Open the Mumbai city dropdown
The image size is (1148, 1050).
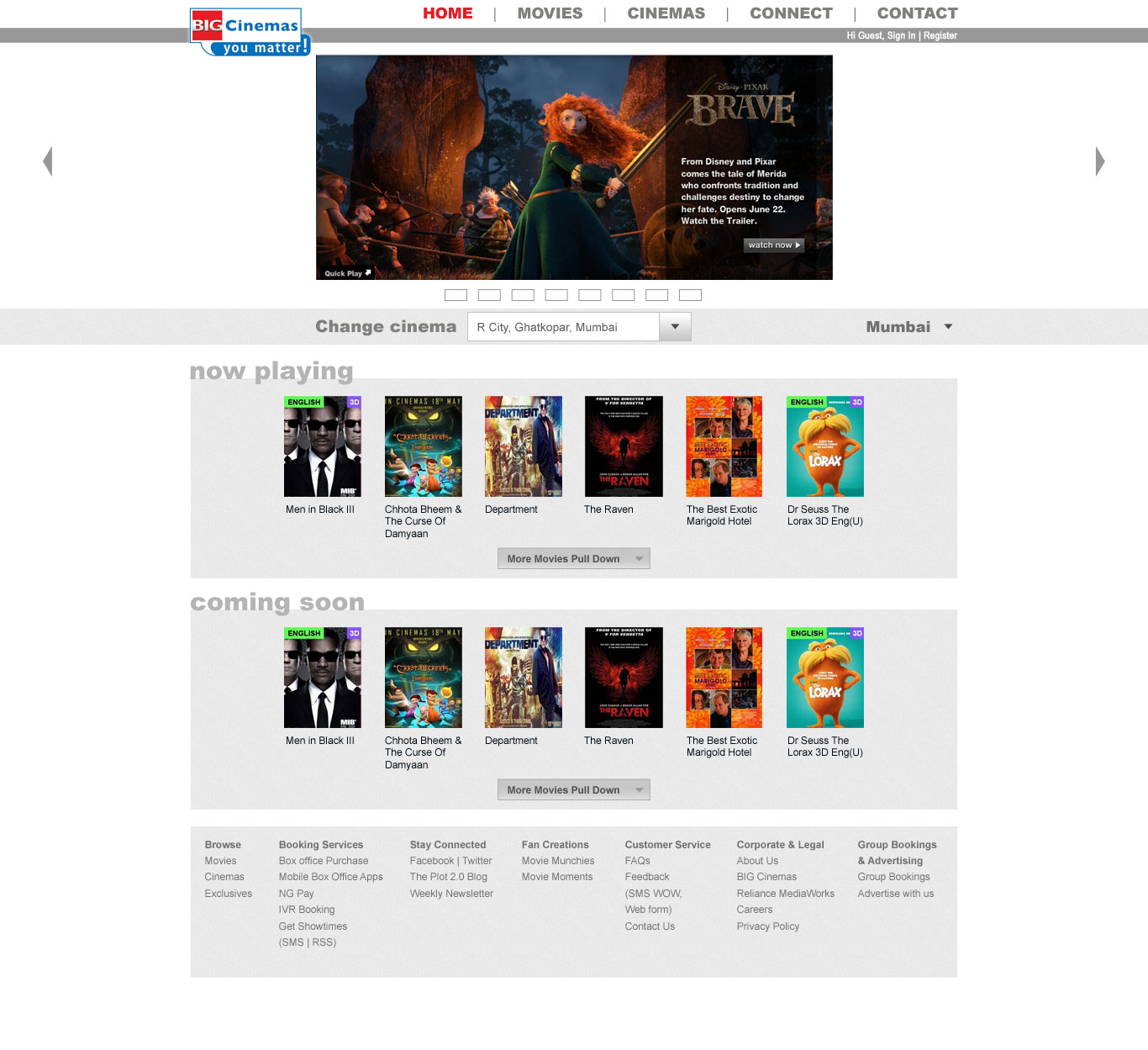(909, 327)
